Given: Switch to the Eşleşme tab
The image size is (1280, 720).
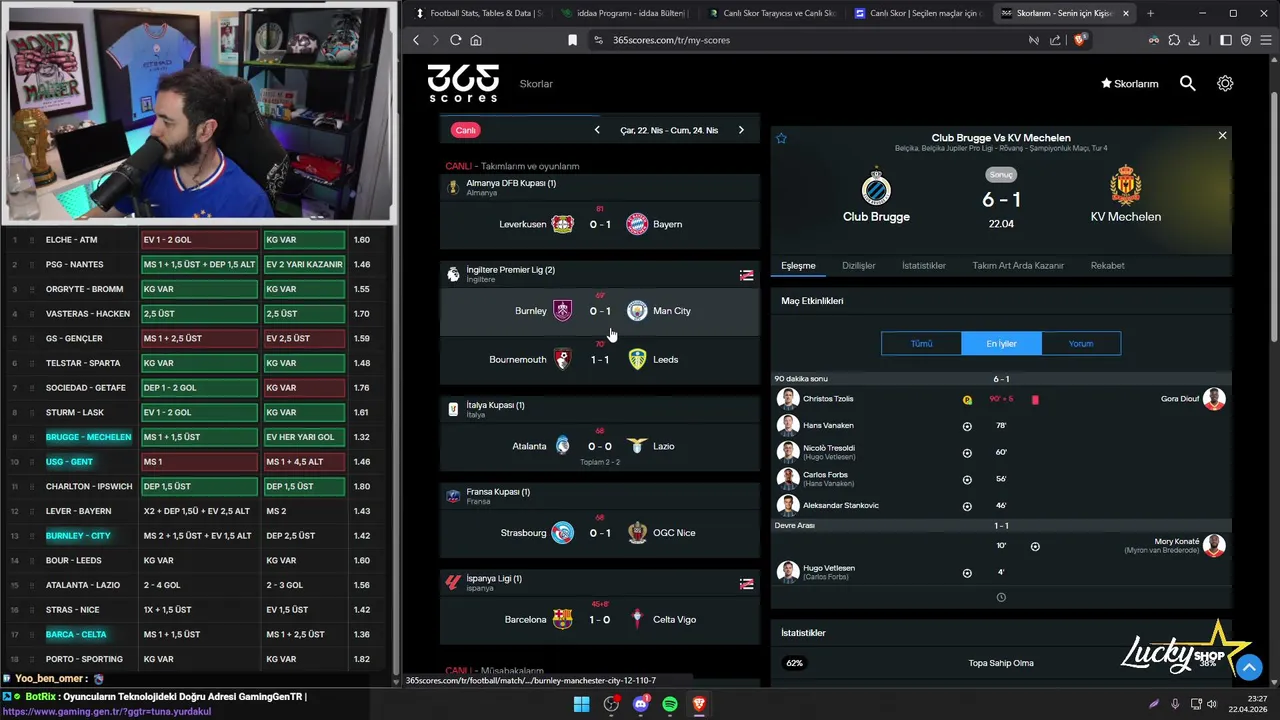Looking at the screenshot, I should pyautogui.click(x=798, y=266).
